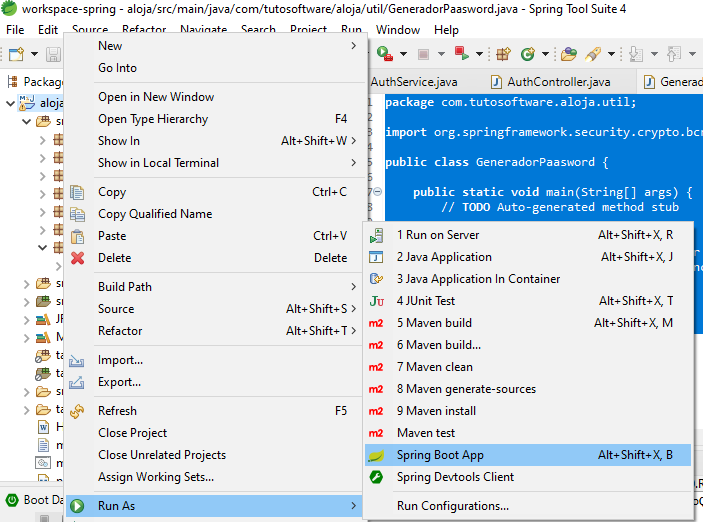Click the JUnit Test icon
Viewport: 703px width, 522px height.
click(376, 301)
